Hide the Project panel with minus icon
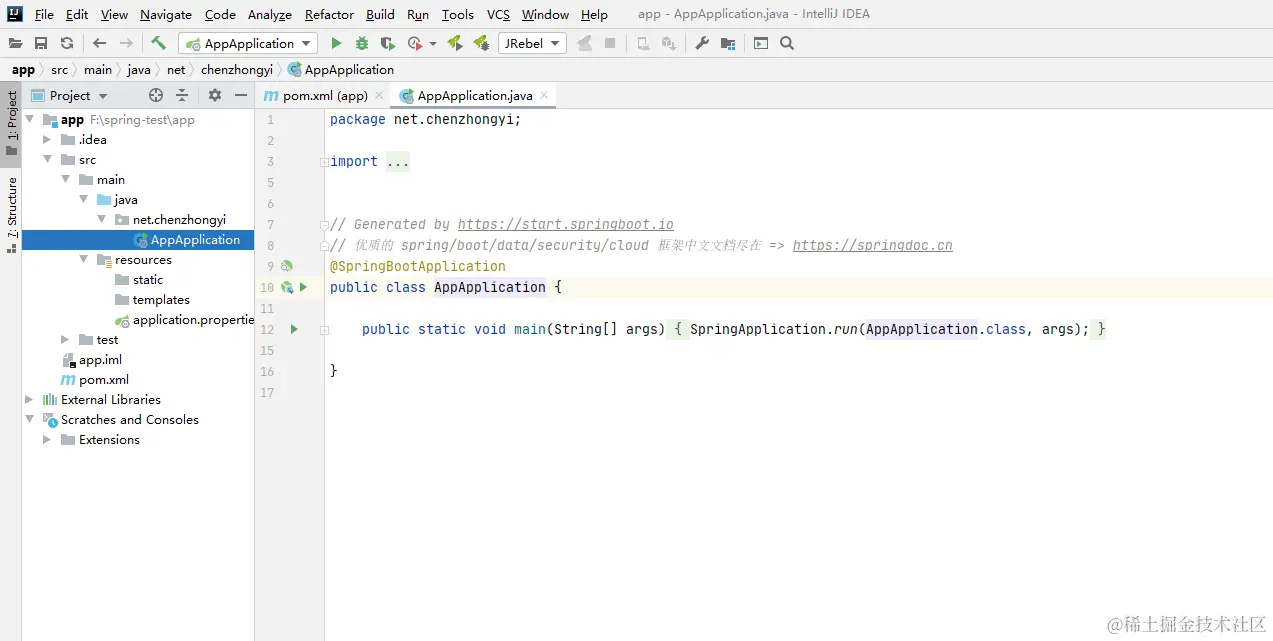 [241, 95]
